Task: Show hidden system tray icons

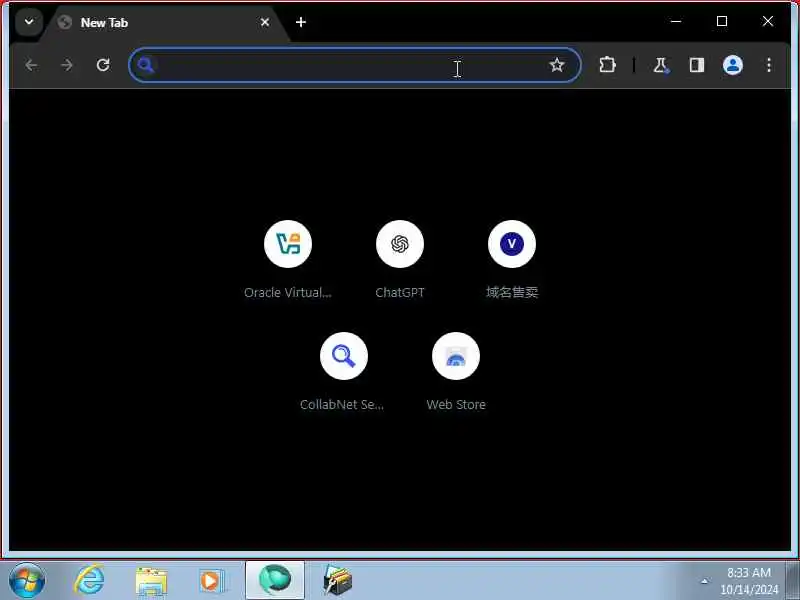Action: coord(705,581)
